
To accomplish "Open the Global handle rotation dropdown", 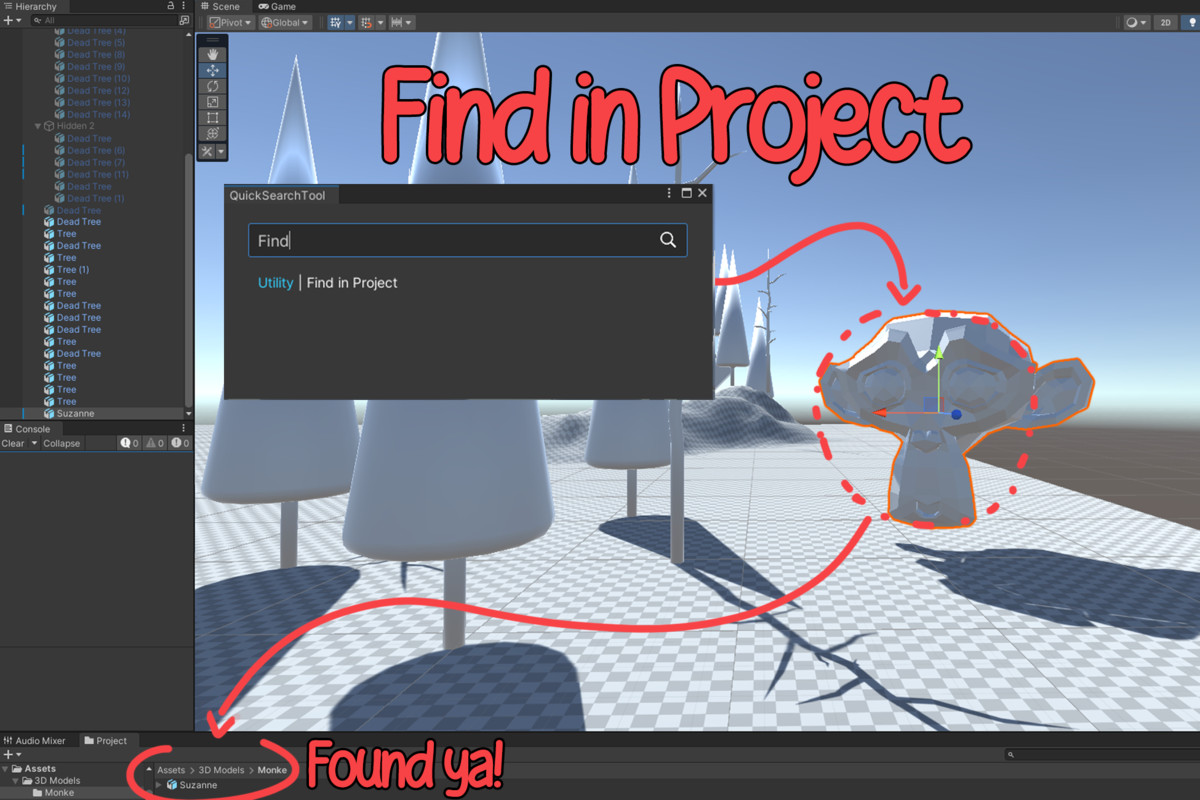I will point(286,22).
